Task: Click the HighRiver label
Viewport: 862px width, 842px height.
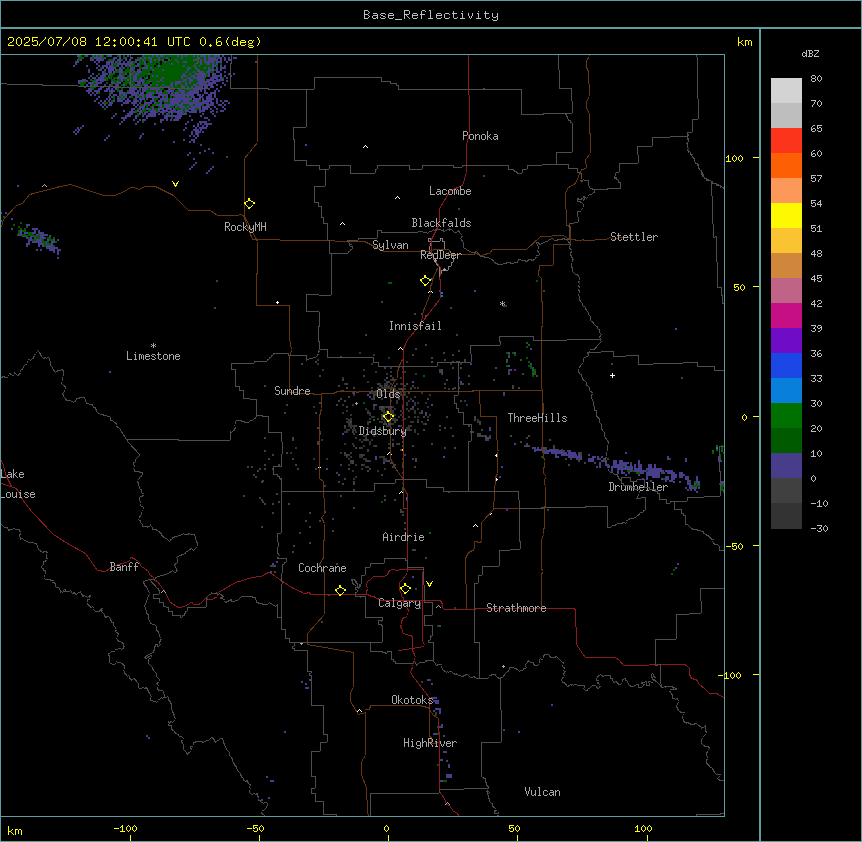Action: pyautogui.click(x=430, y=743)
